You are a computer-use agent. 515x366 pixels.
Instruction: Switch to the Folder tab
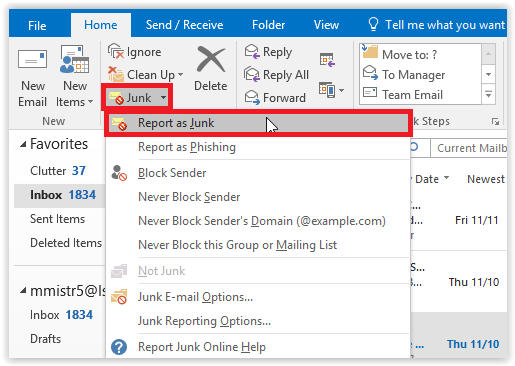[x=268, y=25]
